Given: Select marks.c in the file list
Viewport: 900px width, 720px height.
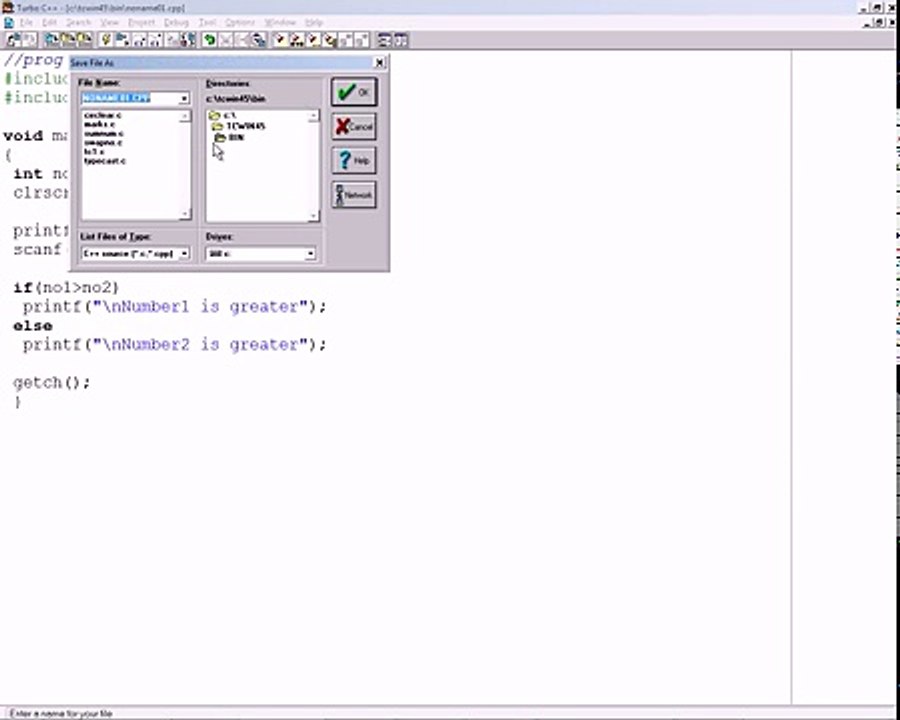Looking at the screenshot, I should pyautogui.click(x=99, y=125).
